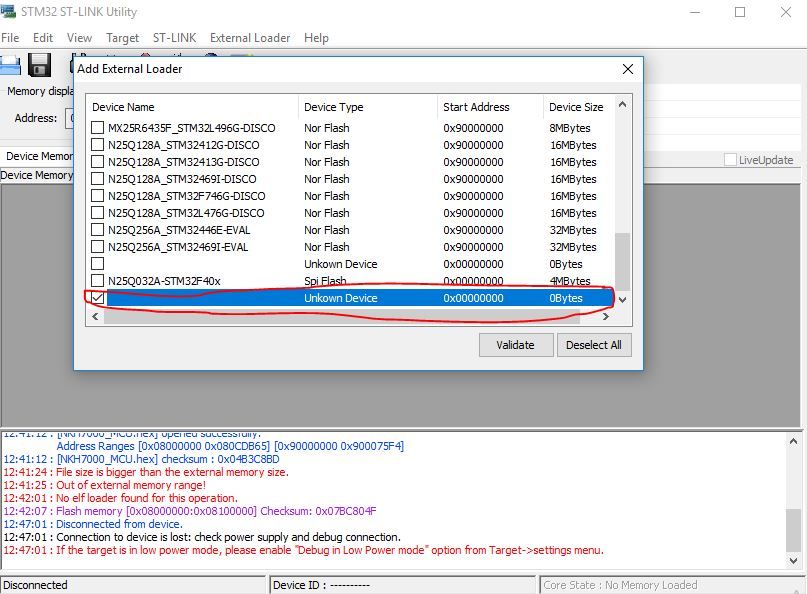Viewport: 807px width, 594px height.
Task: Check the N25Q128A_STM32413G-DISCO checkbox
Action: click(x=97, y=161)
